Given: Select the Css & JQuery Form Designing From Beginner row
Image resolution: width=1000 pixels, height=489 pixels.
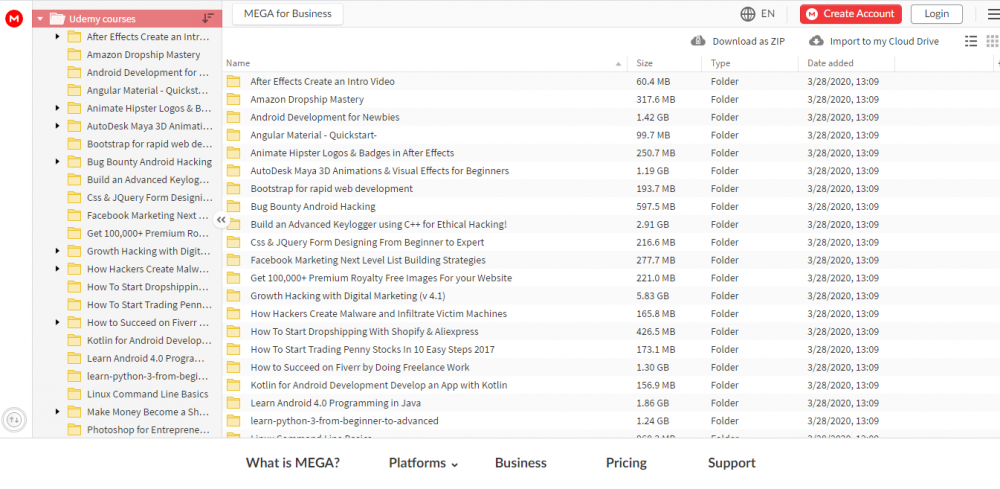Looking at the screenshot, I should click(x=610, y=242).
